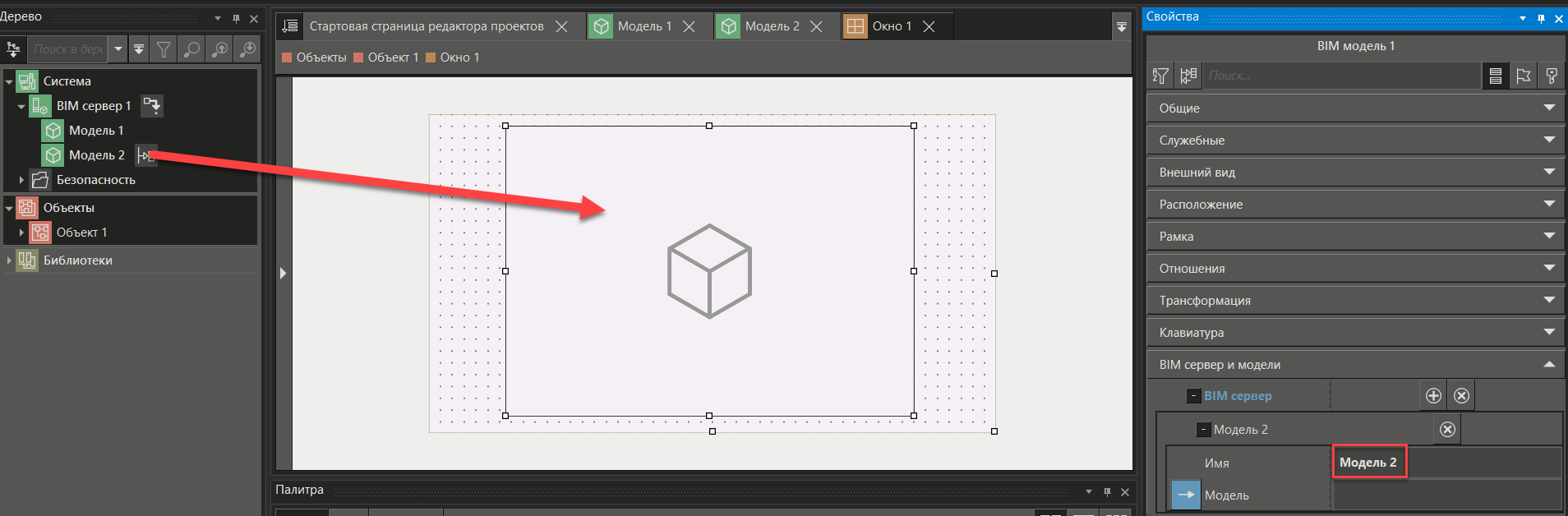Screen dimensions: 1568x516
Task: Click the find-previous (up arrow) search icon
Action: coord(219,49)
